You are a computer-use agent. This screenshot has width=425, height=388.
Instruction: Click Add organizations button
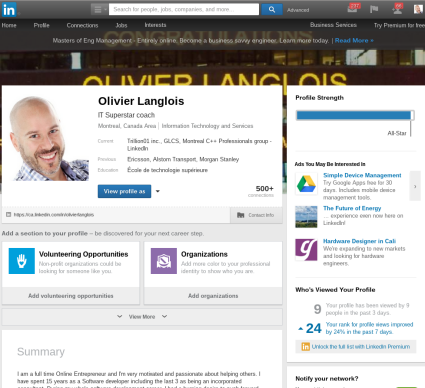coord(213,296)
